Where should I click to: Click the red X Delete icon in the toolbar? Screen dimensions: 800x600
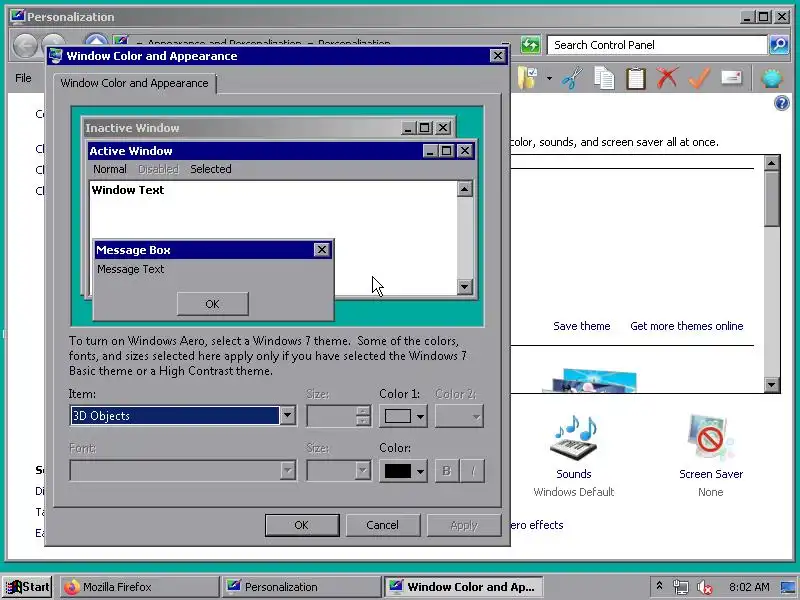click(x=667, y=78)
